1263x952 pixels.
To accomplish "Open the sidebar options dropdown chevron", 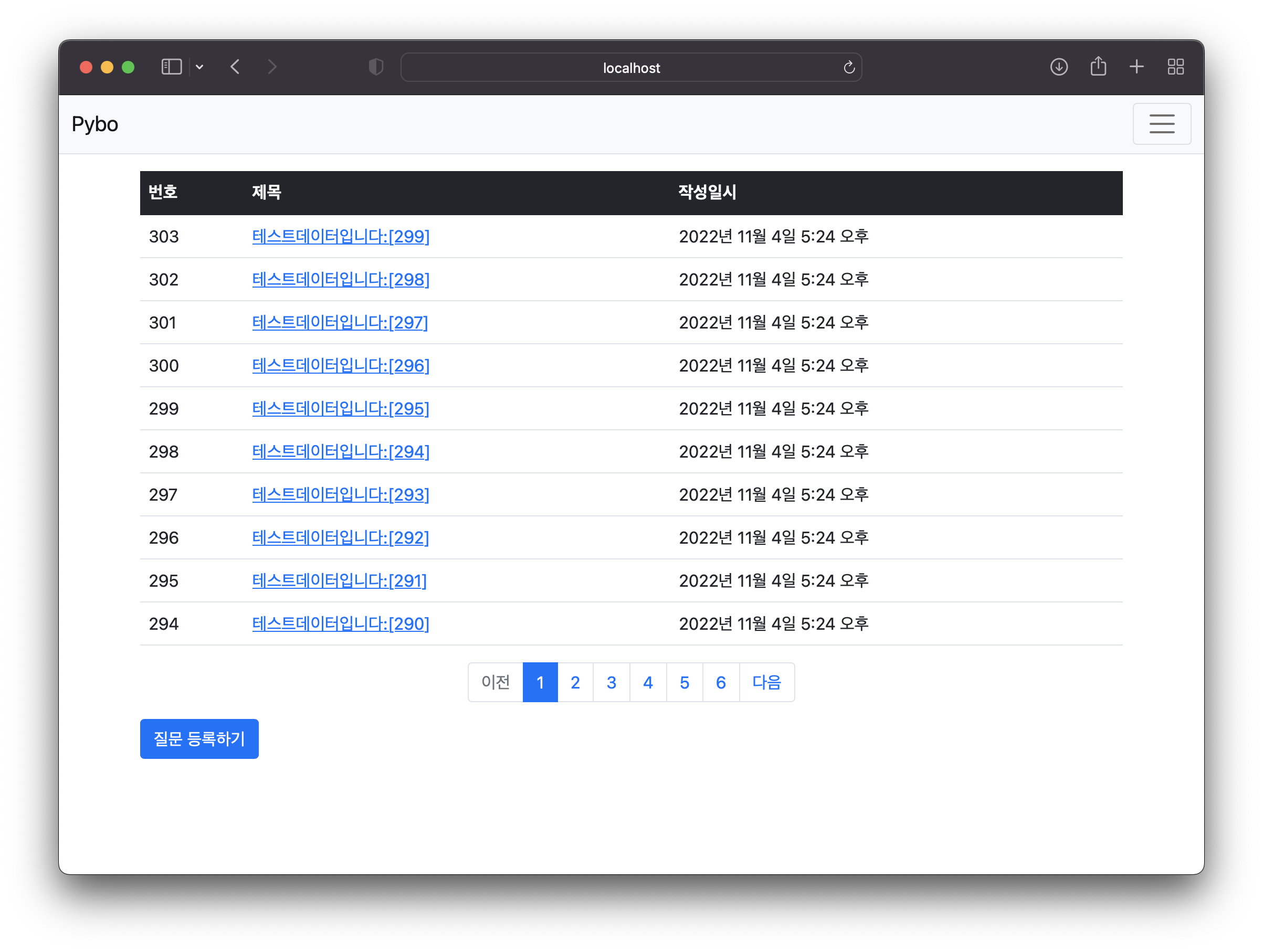I will [x=199, y=67].
